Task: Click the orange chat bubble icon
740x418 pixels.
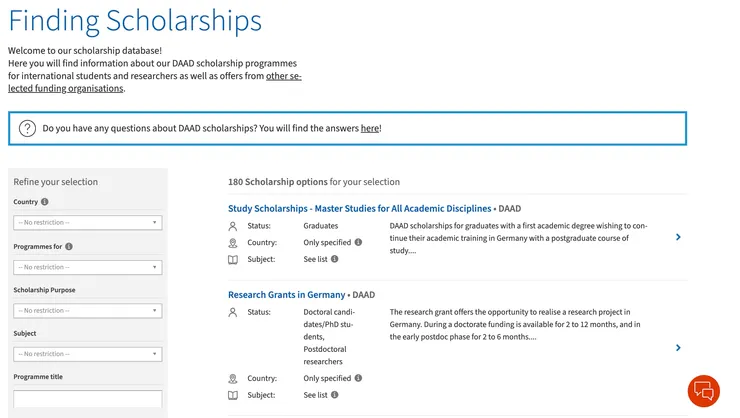Action: coord(703,390)
